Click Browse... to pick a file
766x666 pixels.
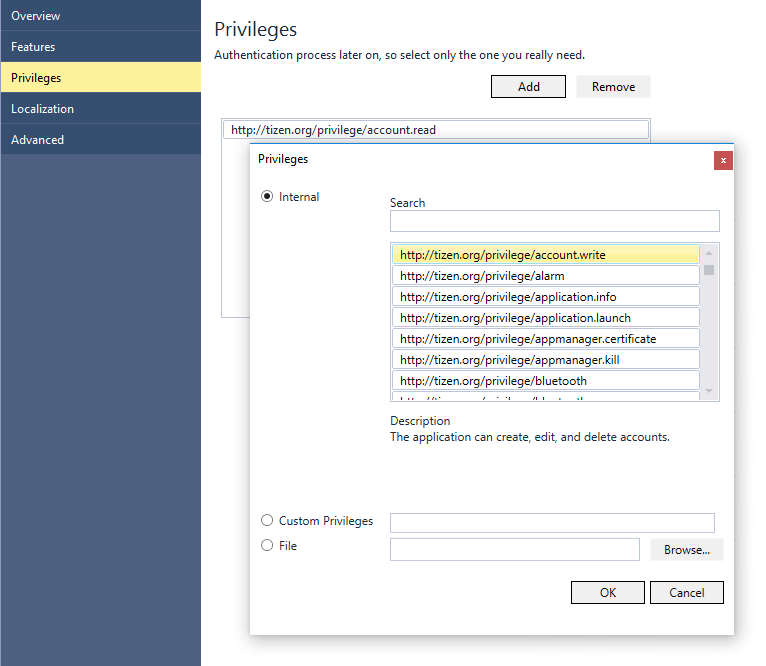[686, 550]
